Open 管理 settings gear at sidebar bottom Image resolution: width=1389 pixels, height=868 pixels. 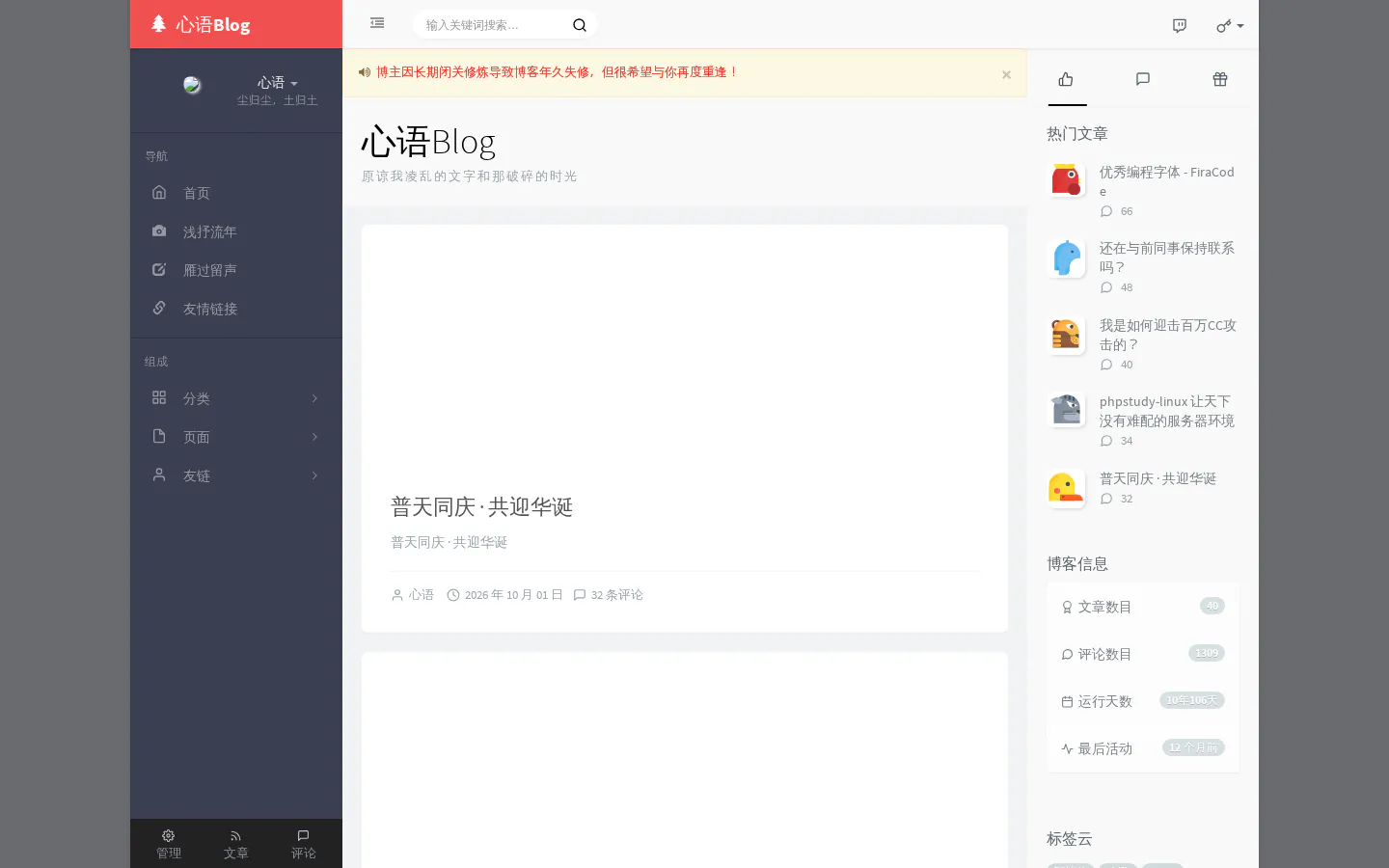[x=169, y=844]
